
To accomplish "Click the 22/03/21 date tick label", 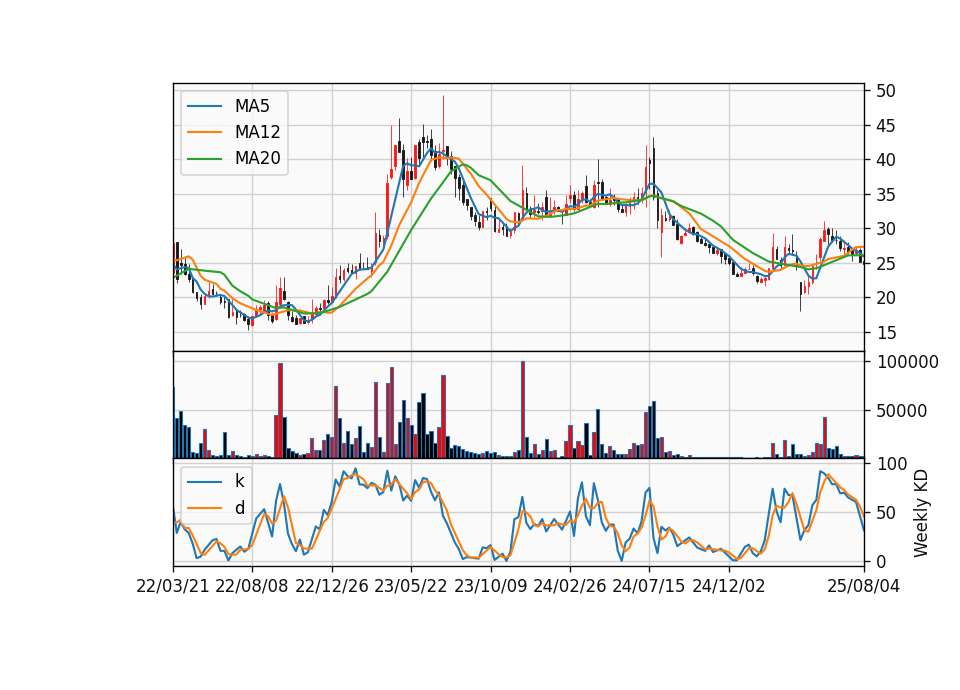I will 173,586.
